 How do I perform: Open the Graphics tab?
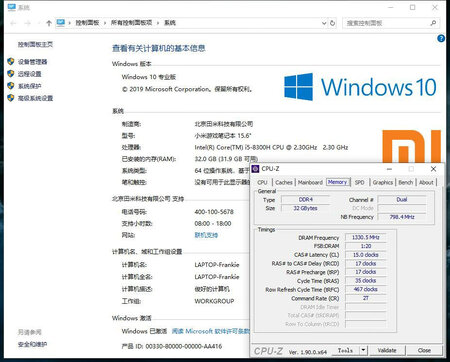pos(383,182)
